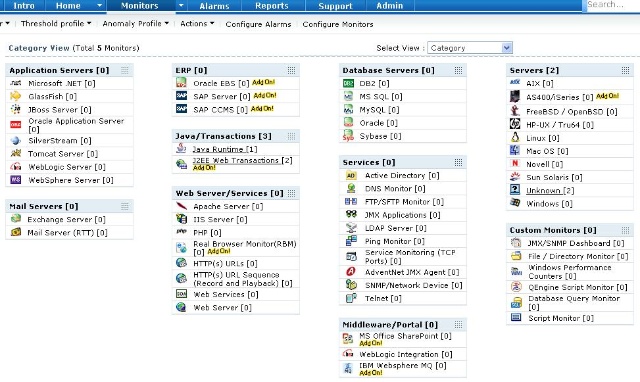Image resolution: width=640 pixels, height=382 pixels.
Task: Click the DB2 database icon
Action: coord(348,83)
